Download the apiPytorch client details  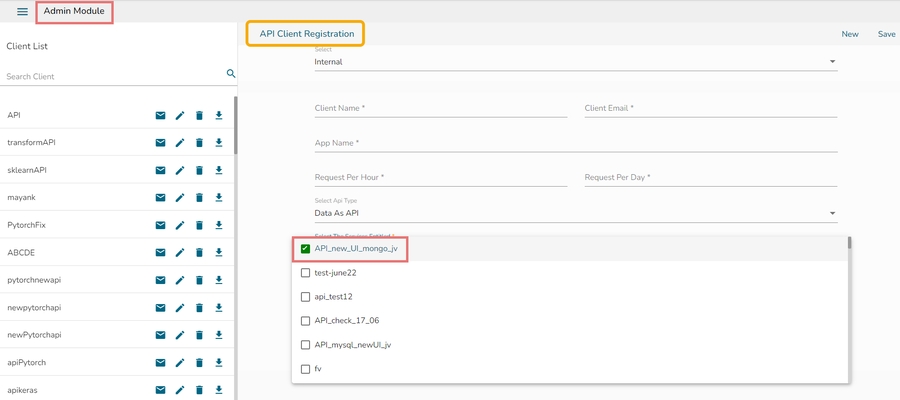(x=219, y=362)
